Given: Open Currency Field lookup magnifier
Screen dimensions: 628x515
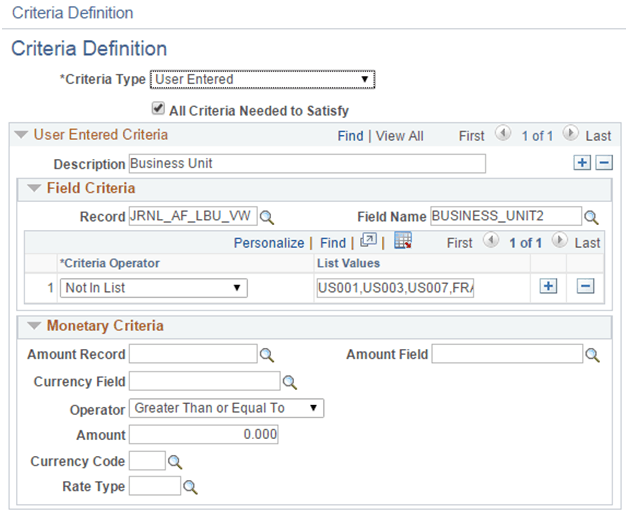Looking at the screenshot, I should click(290, 382).
